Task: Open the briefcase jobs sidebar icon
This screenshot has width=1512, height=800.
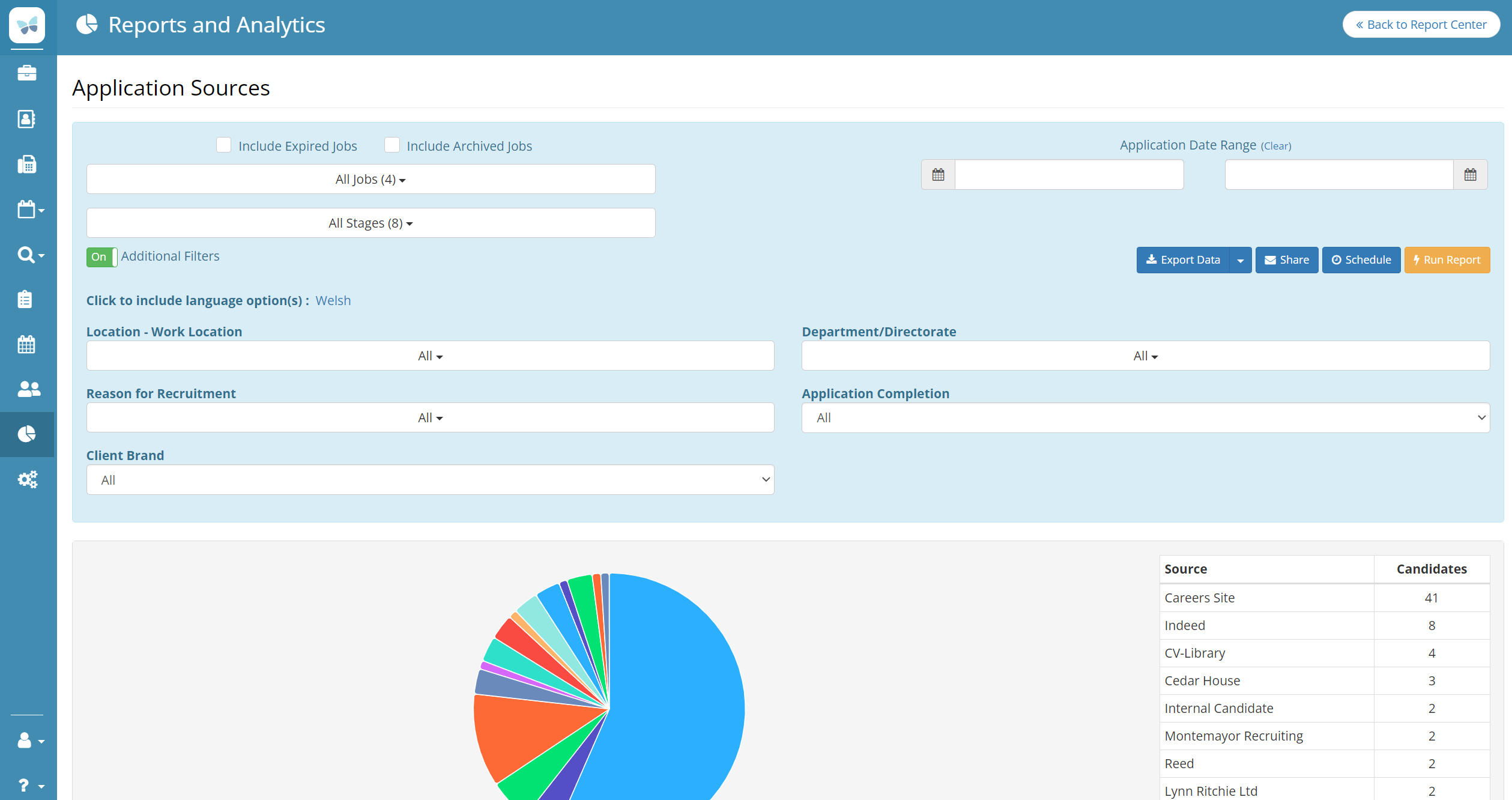Action: coord(27,73)
